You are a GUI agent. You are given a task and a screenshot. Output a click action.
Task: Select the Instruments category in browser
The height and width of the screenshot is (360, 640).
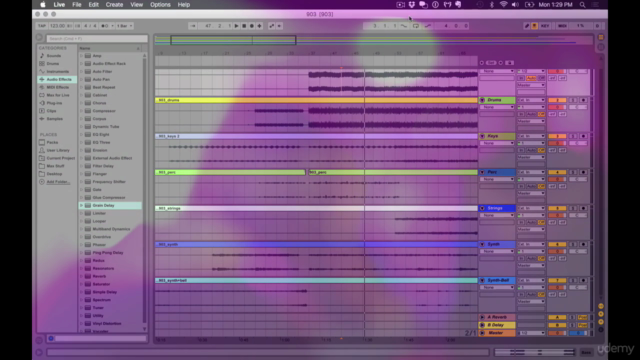tap(58, 71)
